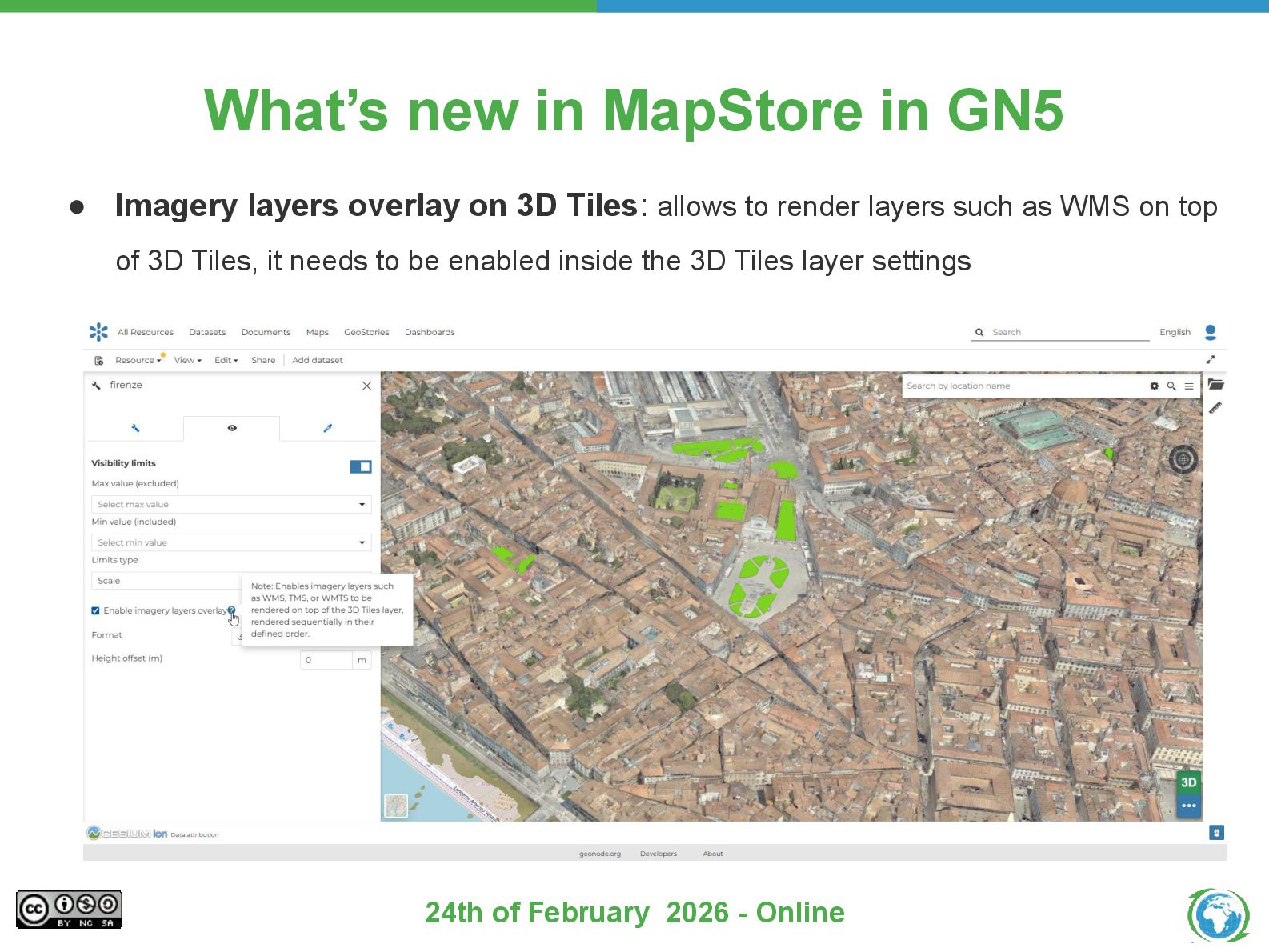Open the Data attribution link

pos(194,834)
